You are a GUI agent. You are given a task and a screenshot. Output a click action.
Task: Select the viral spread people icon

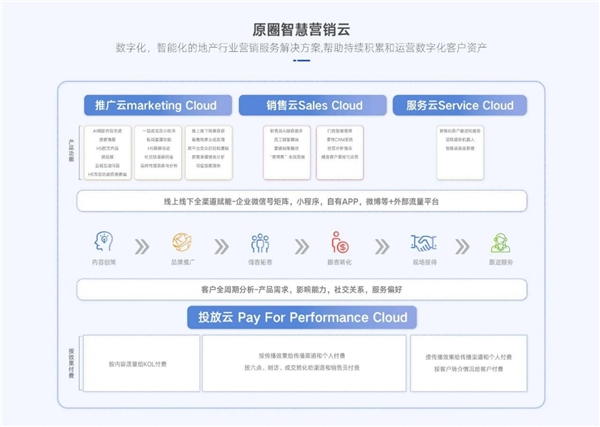pyautogui.click(x=260, y=242)
